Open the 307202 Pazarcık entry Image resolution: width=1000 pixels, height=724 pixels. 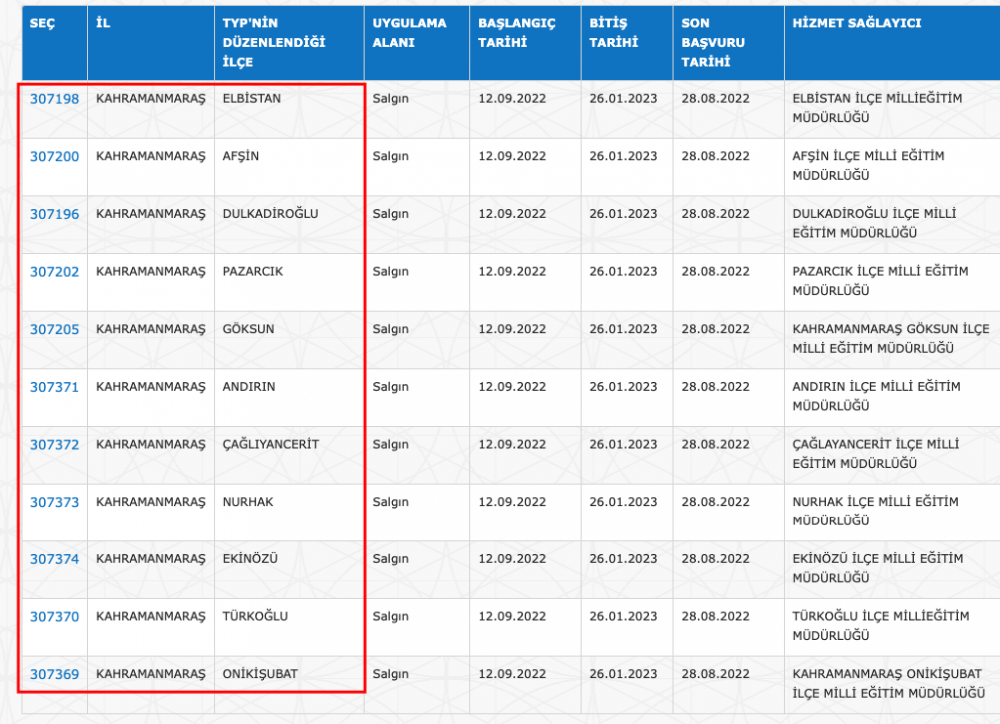coord(54,272)
